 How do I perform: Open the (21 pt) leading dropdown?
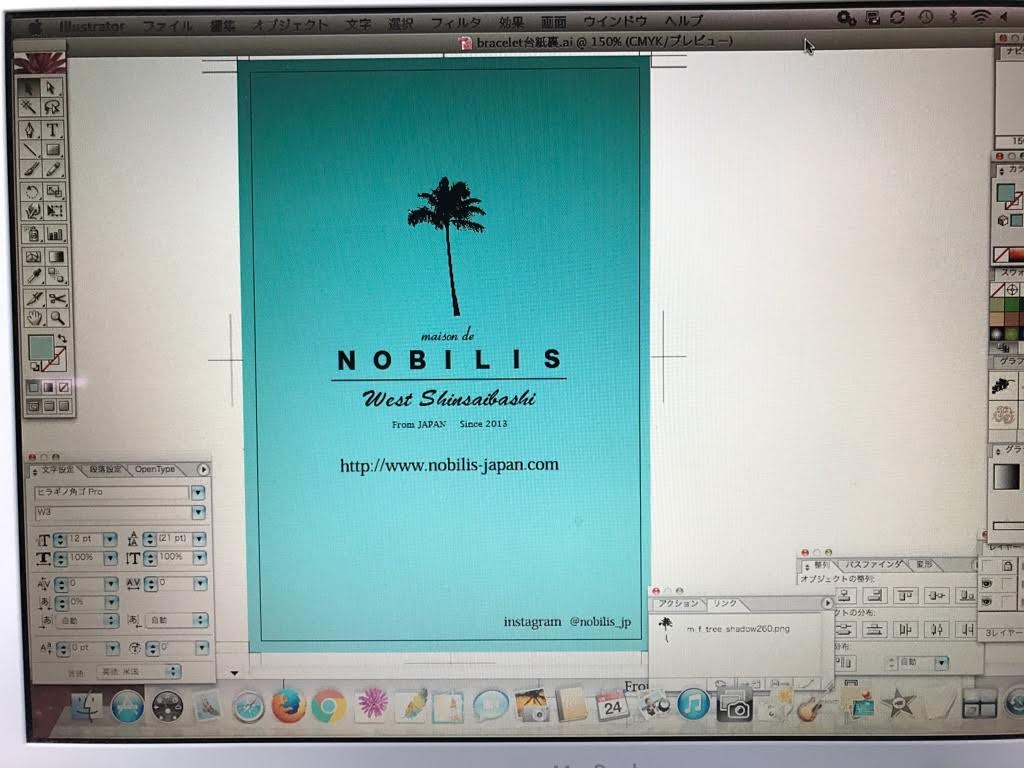(199, 539)
